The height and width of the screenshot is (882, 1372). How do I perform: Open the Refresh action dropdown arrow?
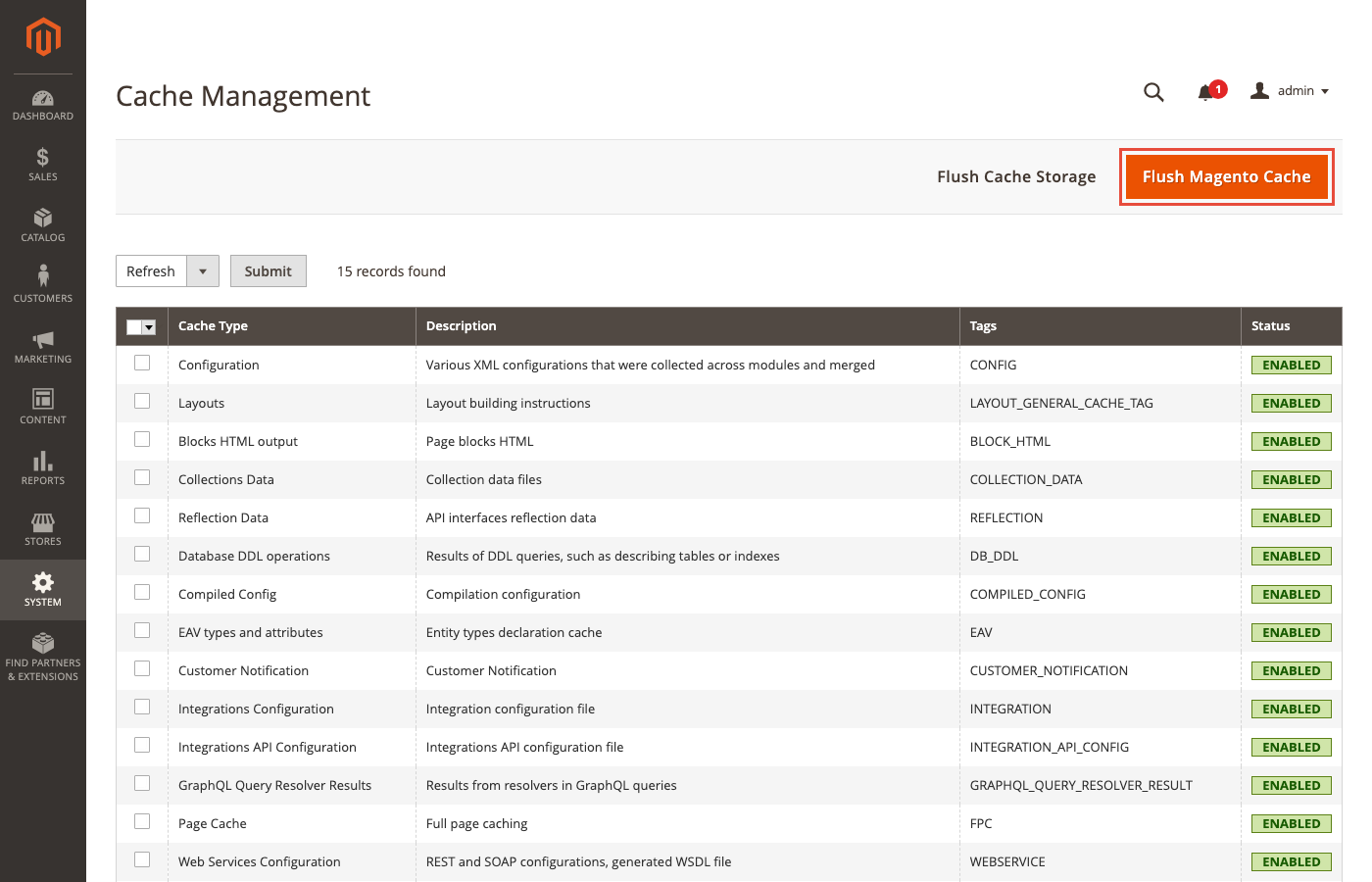tap(203, 270)
